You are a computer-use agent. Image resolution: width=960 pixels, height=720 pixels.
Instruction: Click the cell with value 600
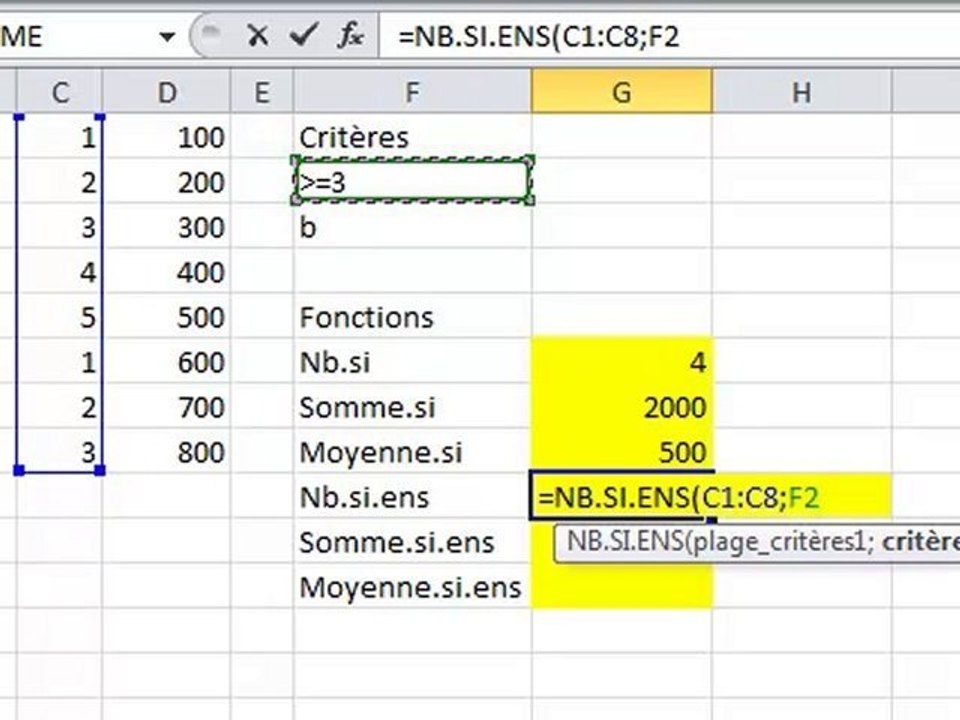167,362
